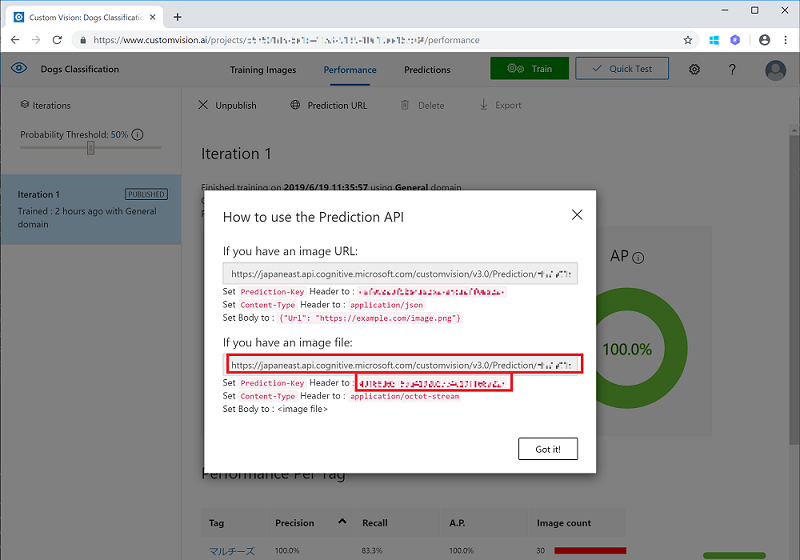Screen dimensions: 800x560
Task: Open the settings gear icon
Action: (694, 69)
